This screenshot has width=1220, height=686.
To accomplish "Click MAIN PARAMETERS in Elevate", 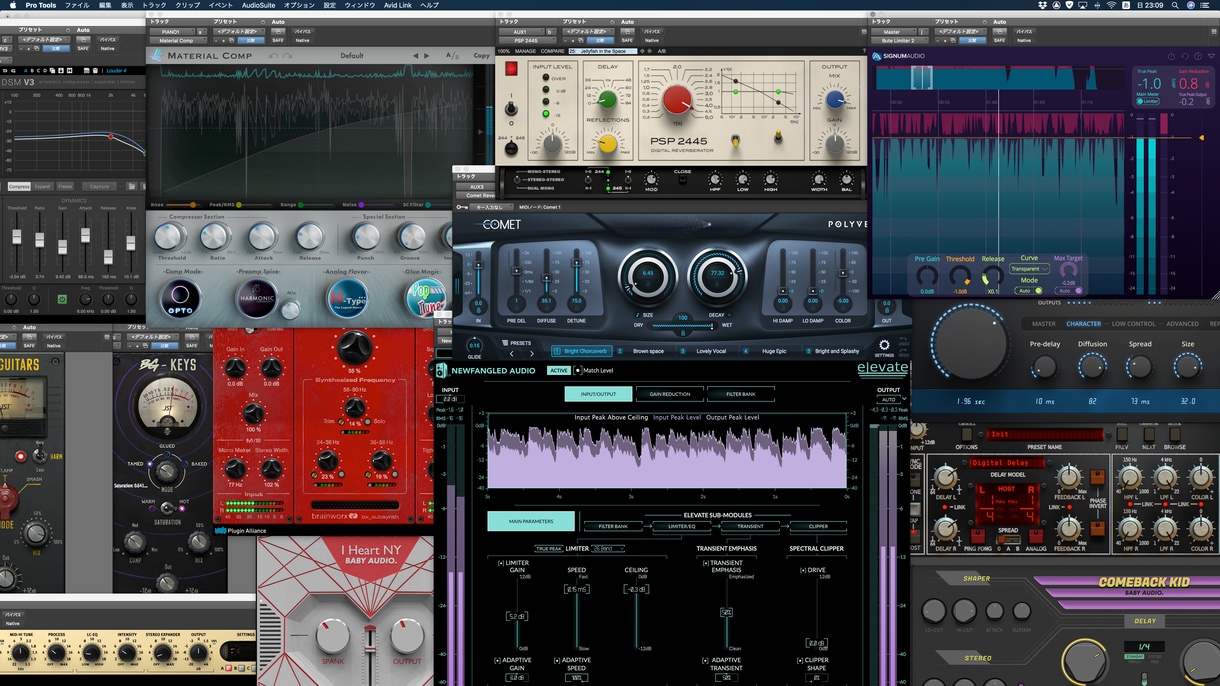I will click(x=531, y=521).
